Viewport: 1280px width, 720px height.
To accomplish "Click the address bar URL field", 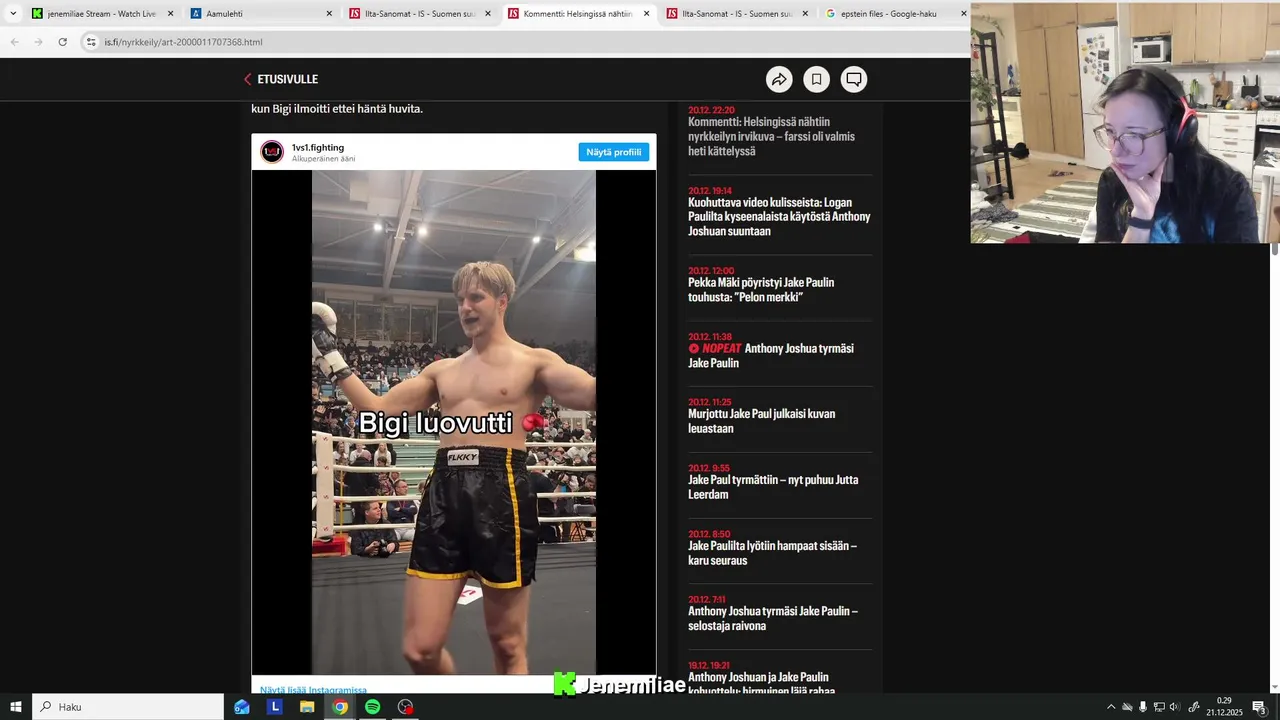I will click(520, 42).
